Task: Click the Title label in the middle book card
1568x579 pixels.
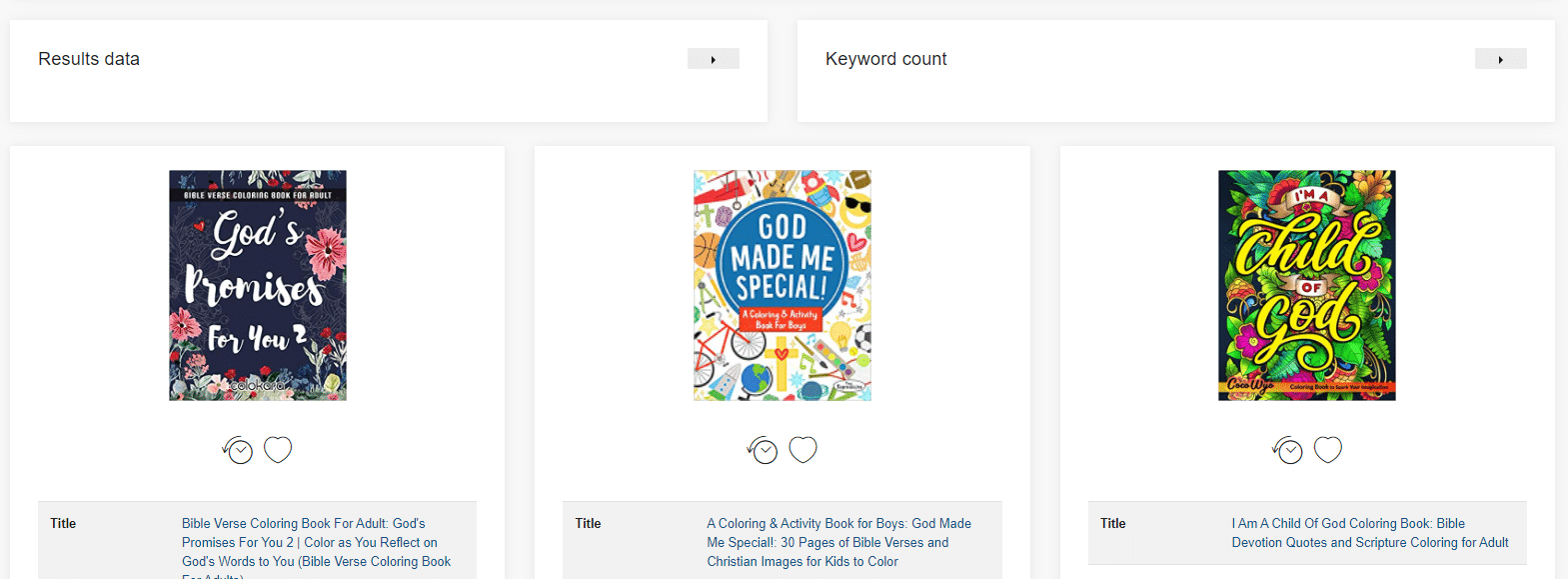Action: click(588, 523)
